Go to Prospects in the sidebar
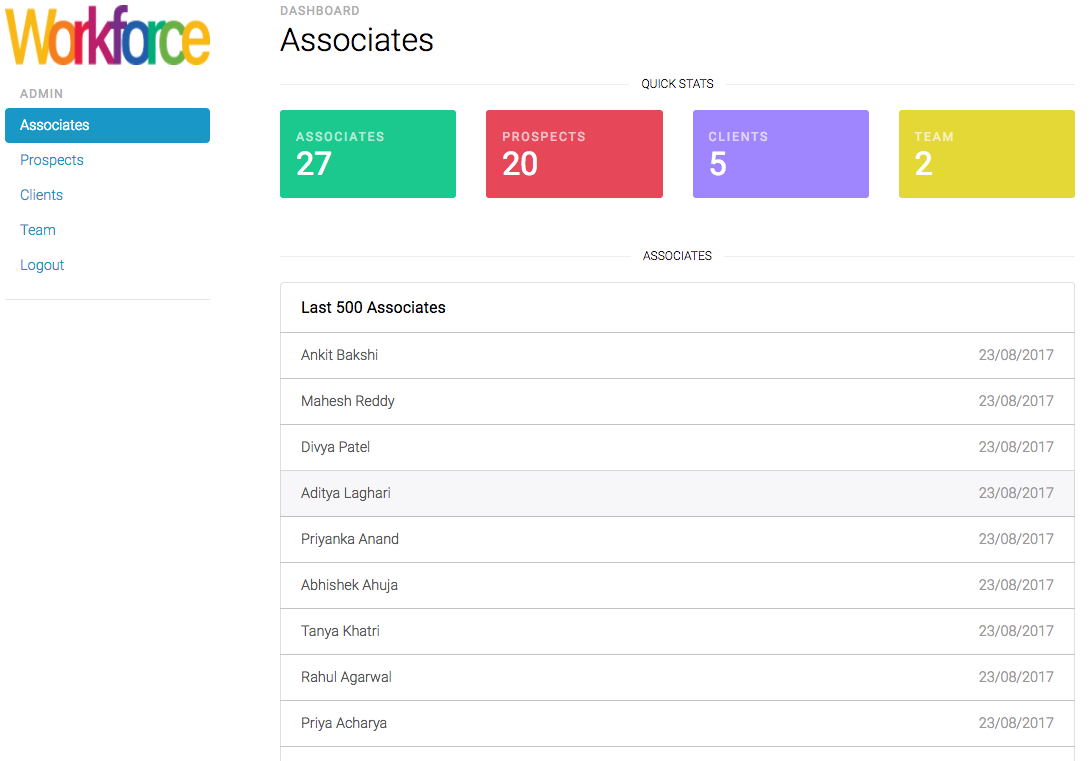1092x761 pixels. click(52, 160)
